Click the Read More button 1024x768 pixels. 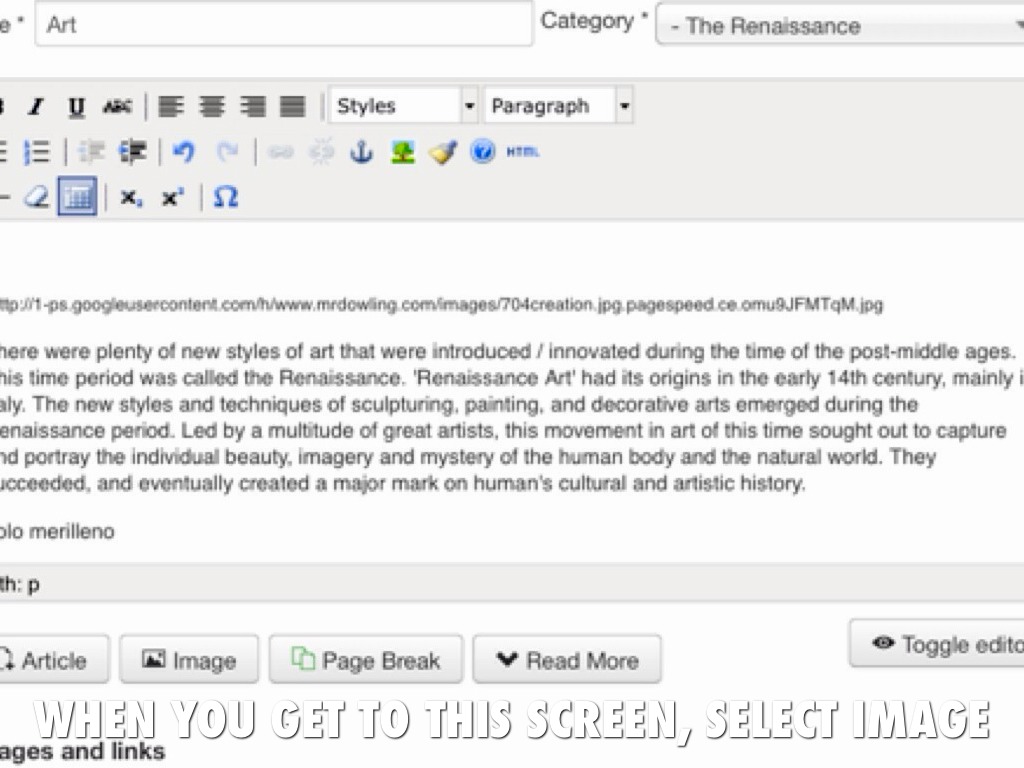tap(567, 660)
